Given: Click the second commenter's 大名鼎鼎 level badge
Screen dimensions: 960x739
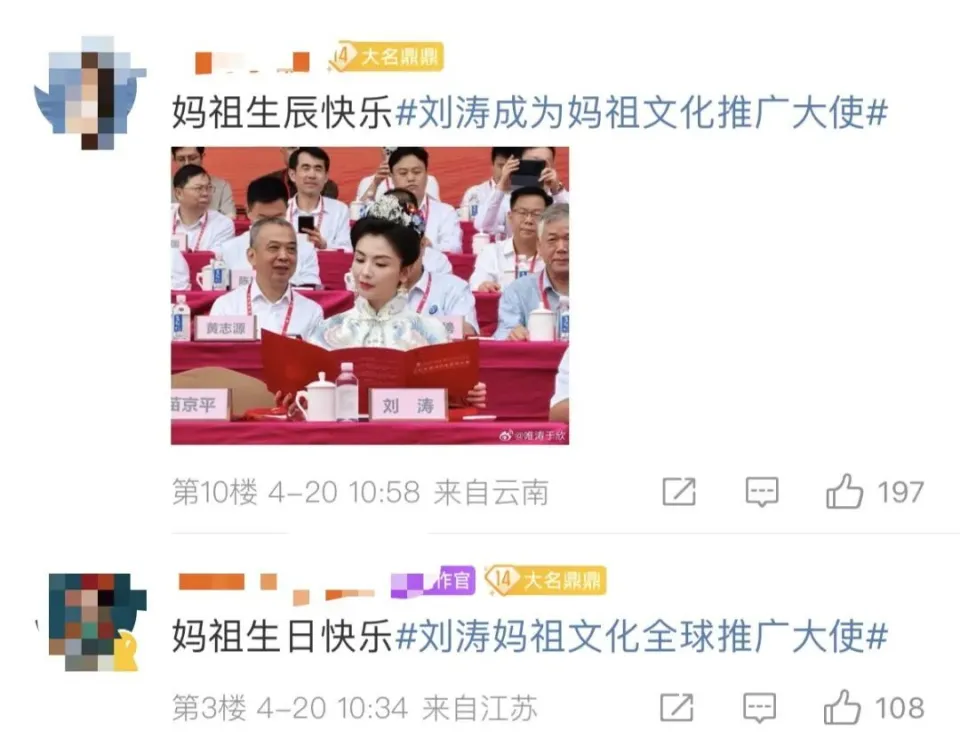Looking at the screenshot, I should tap(545, 580).
